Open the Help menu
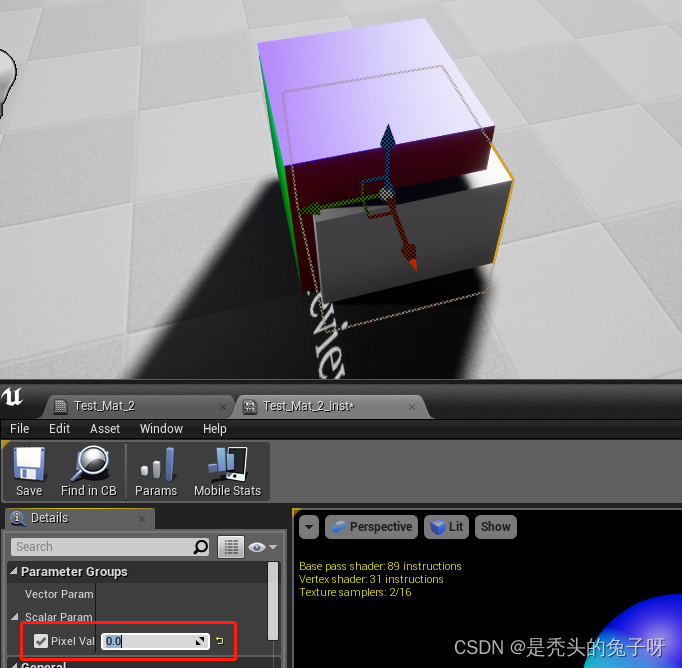 [x=215, y=429]
